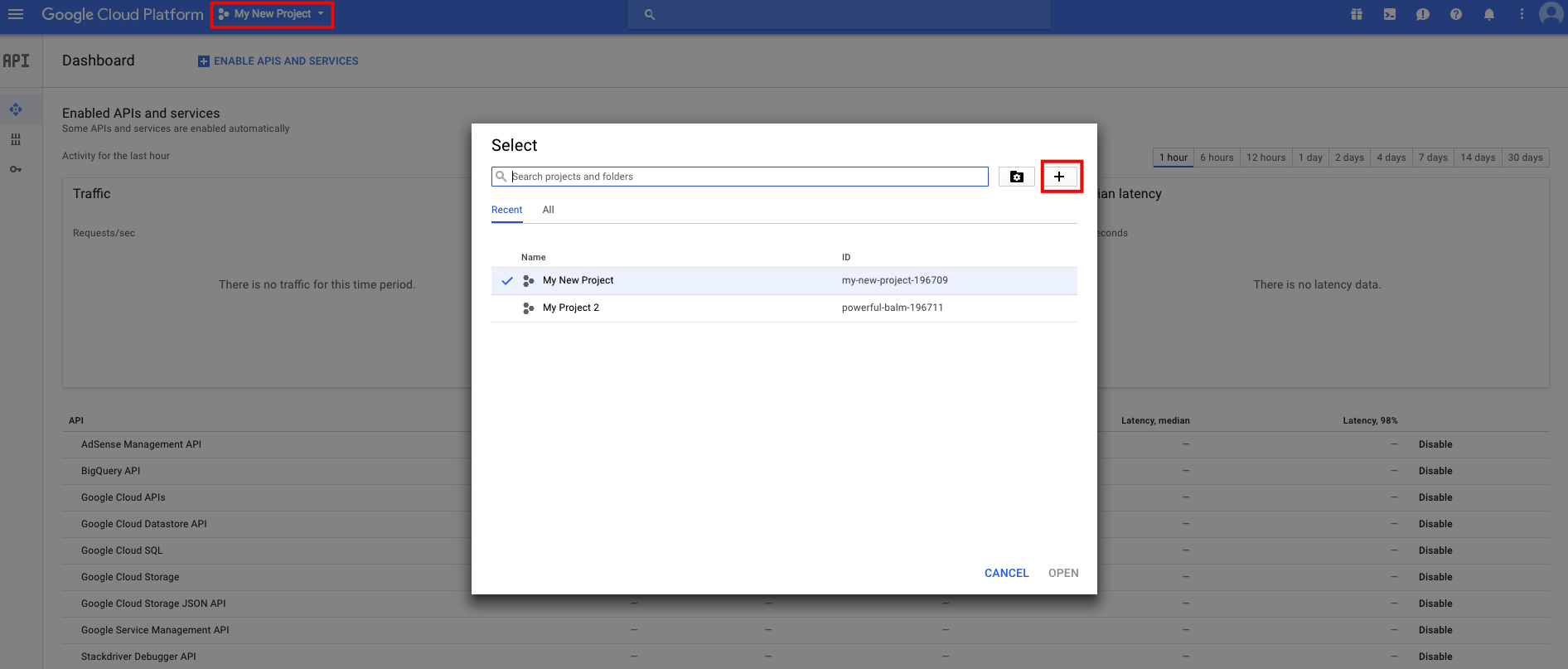This screenshot has height=669, width=1568.
Task: Open Google Cloud Storage entry
Action: tap(130, 577)
